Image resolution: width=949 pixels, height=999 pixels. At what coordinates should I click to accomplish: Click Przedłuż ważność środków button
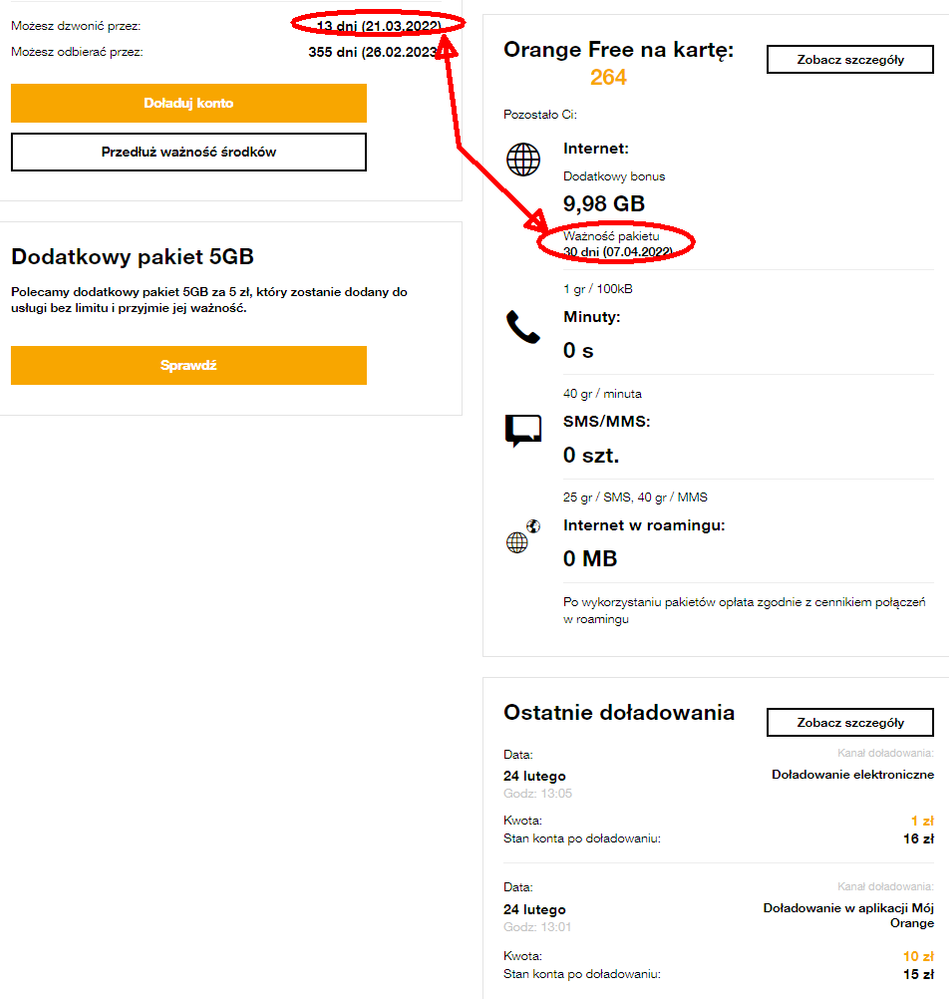[189, 152]
